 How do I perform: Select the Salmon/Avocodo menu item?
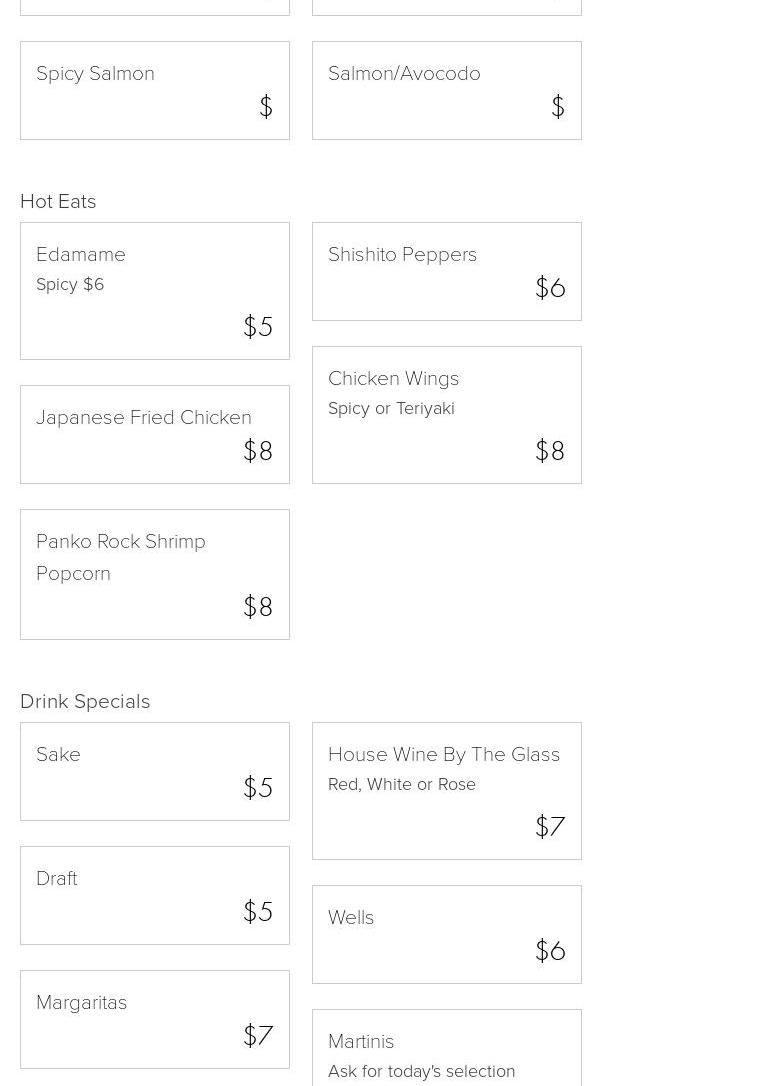click(446, 90)
